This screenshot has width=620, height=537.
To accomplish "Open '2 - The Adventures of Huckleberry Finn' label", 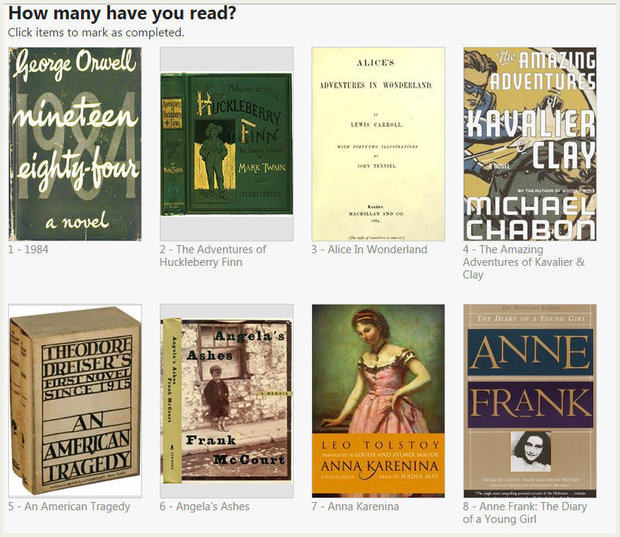I will click(213, 256).
